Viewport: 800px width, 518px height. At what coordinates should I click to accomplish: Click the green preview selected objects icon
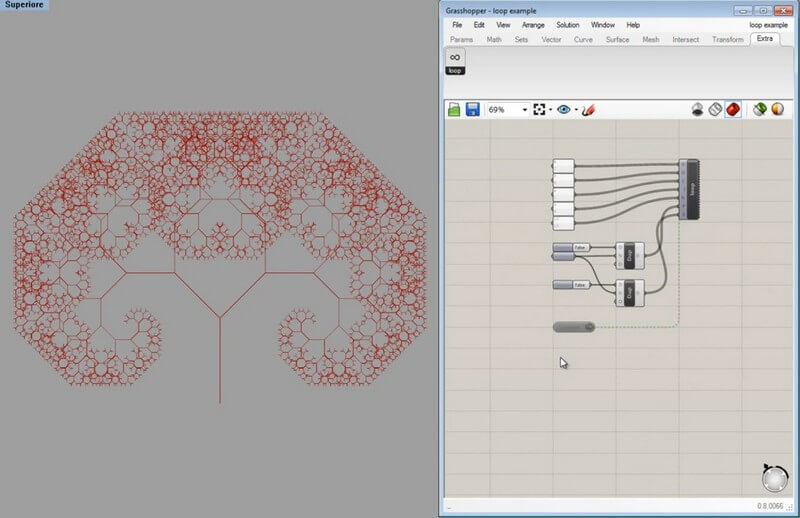pos(760,109)
